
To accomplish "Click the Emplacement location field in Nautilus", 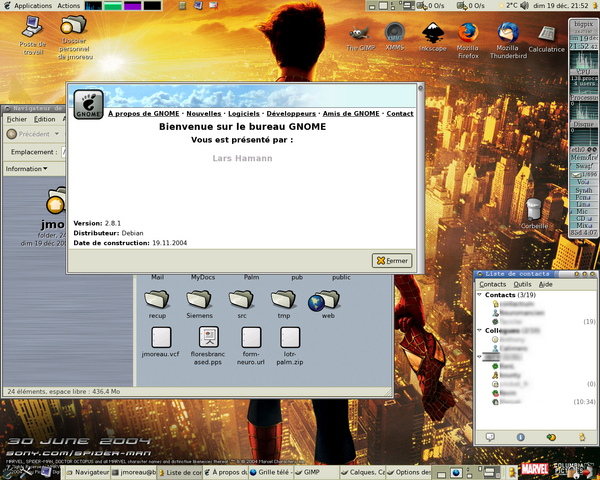I will coord(64,152).
